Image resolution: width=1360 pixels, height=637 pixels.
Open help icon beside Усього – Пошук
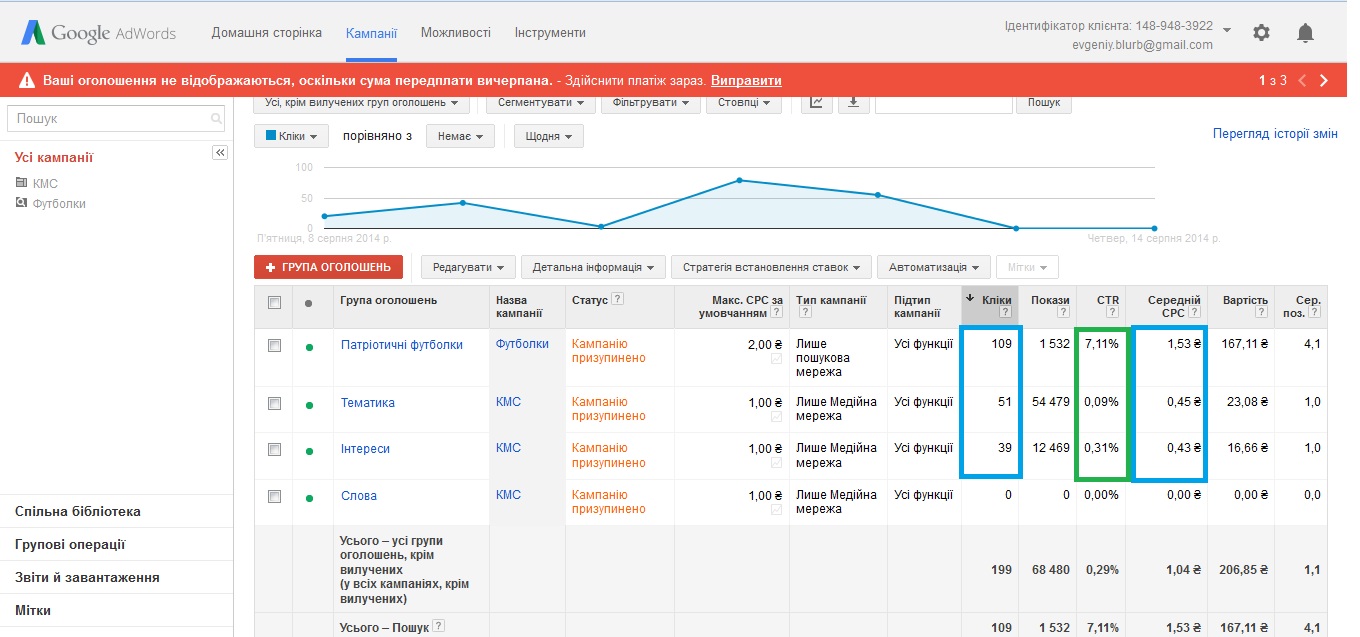click(x=437, y=627)
